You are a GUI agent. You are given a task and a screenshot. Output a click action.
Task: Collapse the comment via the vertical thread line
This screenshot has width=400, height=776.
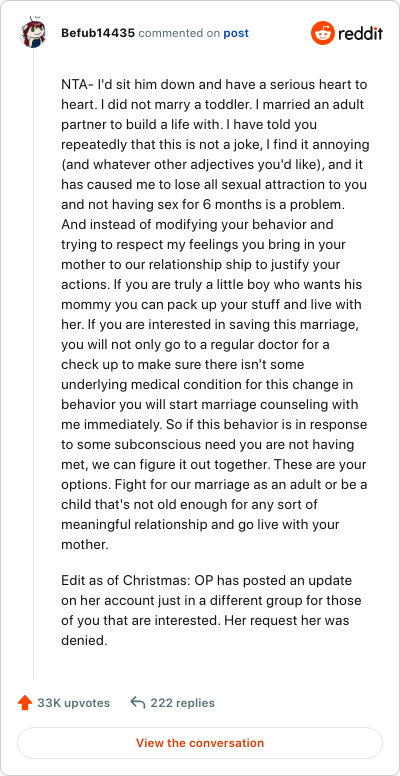pos(33,364)
